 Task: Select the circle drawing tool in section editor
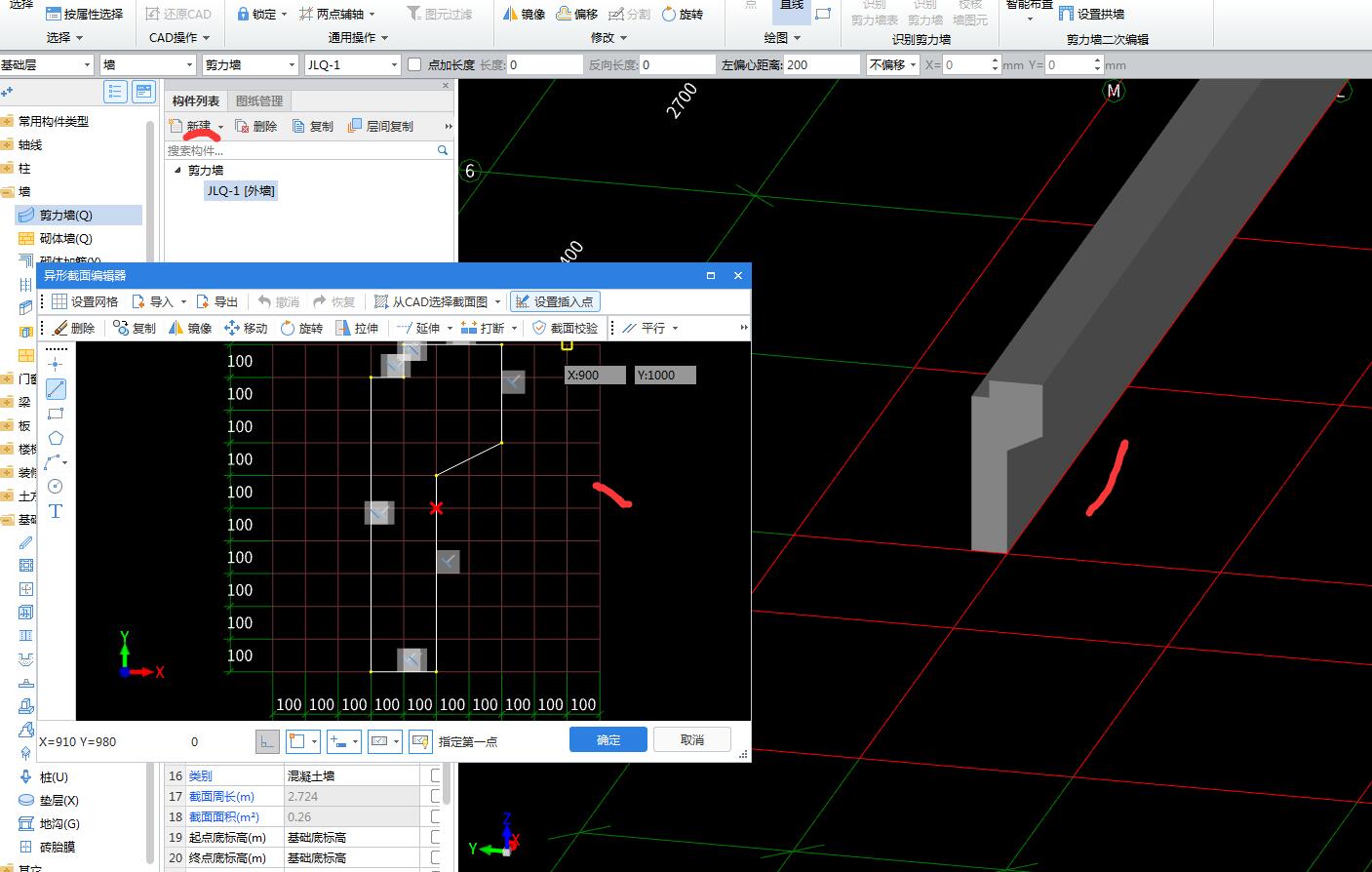[56, 486]
